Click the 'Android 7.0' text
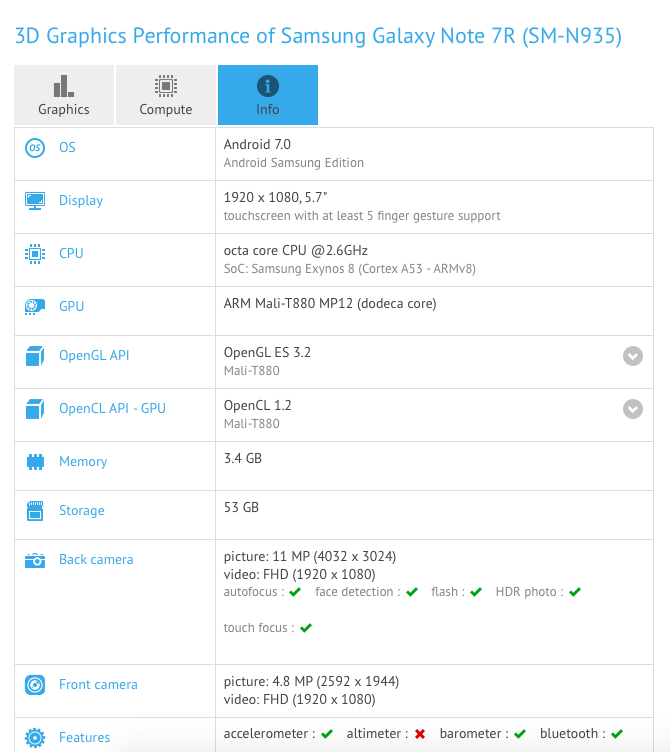Screen dimensions: 670x752 (257, 144)
